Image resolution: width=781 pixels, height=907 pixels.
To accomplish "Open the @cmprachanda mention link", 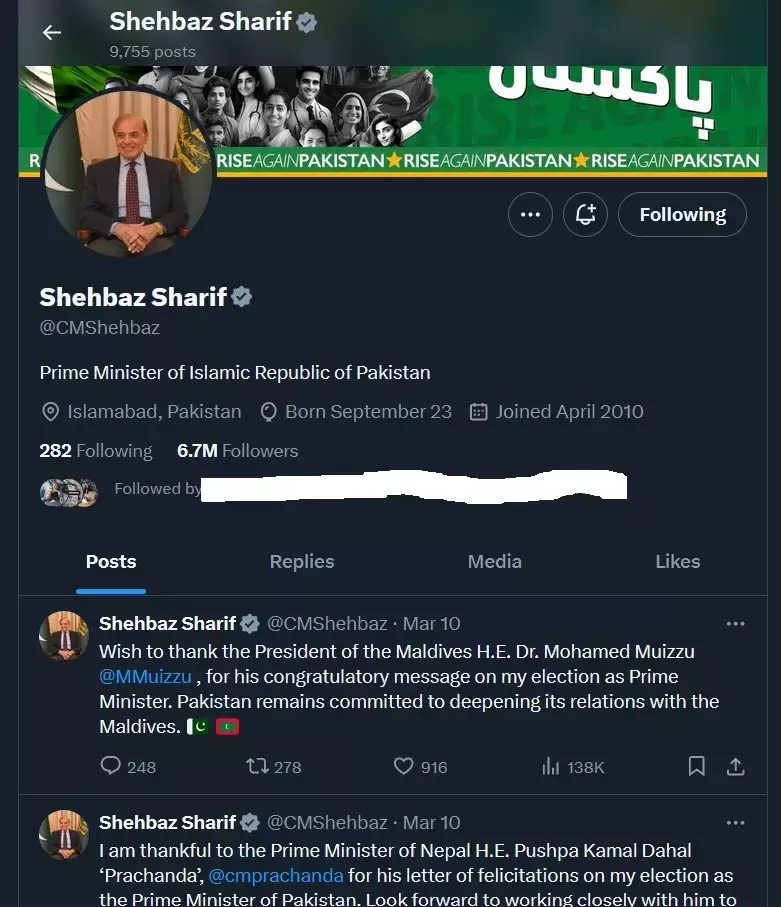I will [x=275, y=875].
